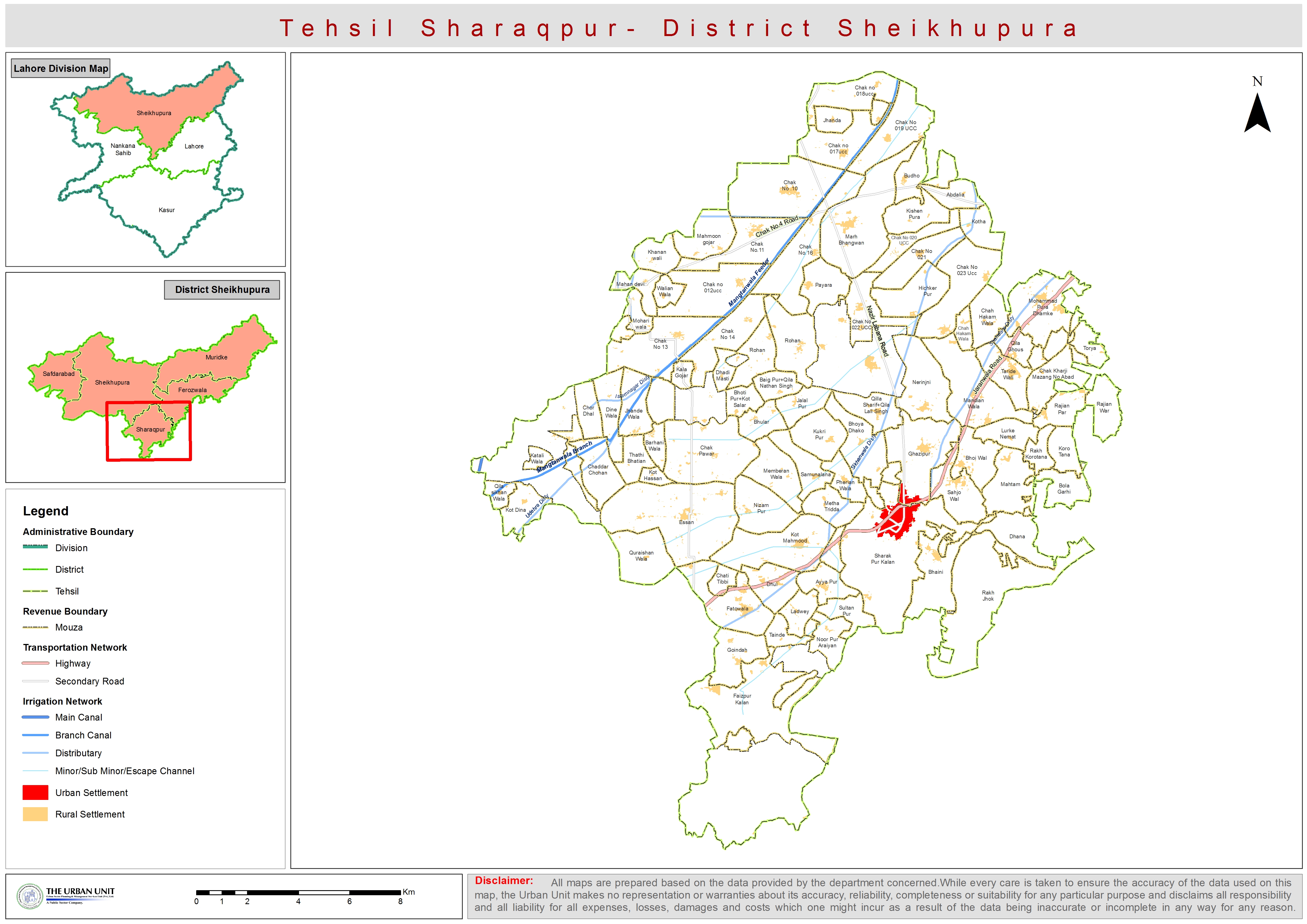This screenshot has width=1307, height=924.
Task: Click Kasur region in division map
Action: tap(166, 210)
